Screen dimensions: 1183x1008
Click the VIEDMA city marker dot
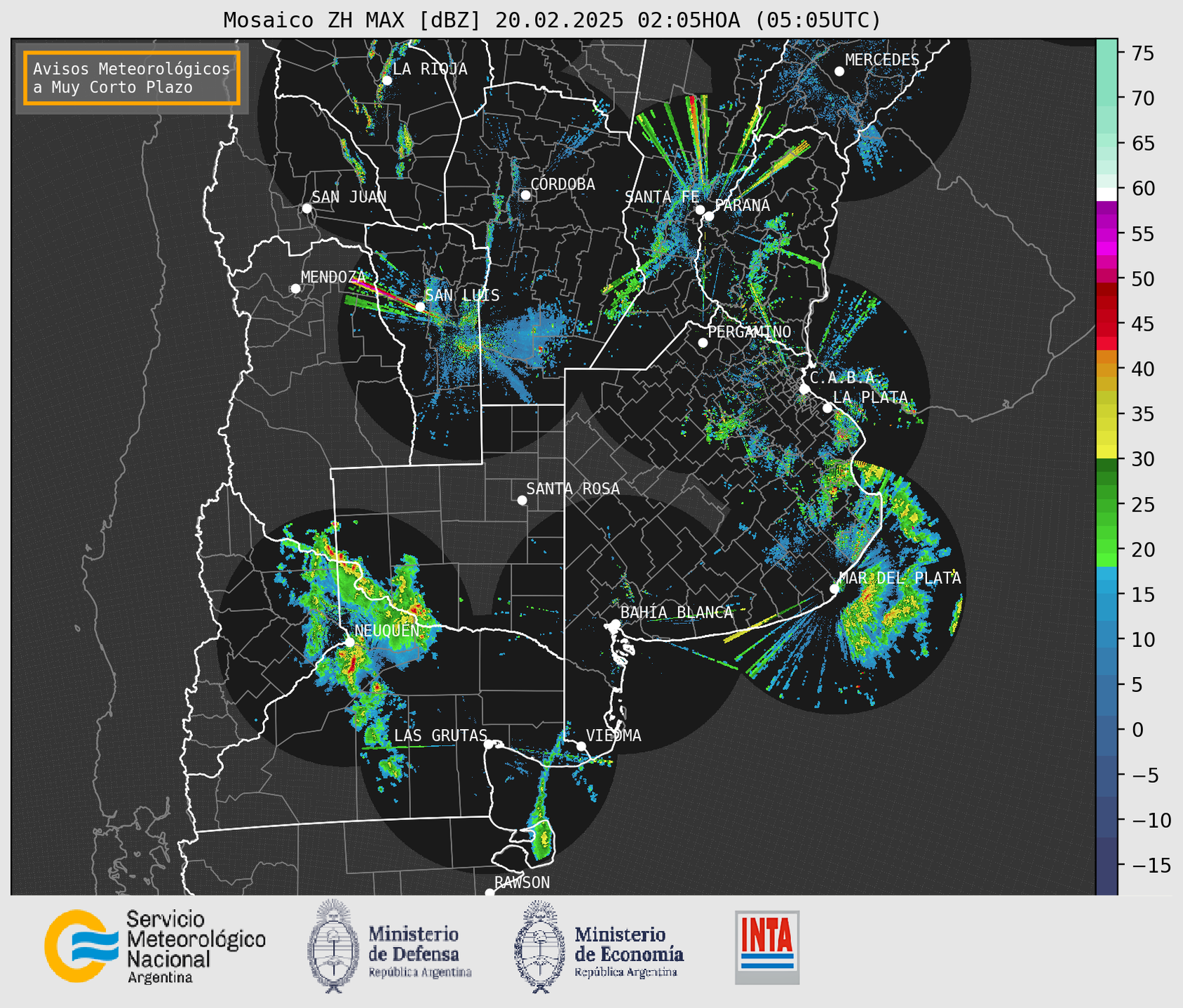tap(581, 746)
